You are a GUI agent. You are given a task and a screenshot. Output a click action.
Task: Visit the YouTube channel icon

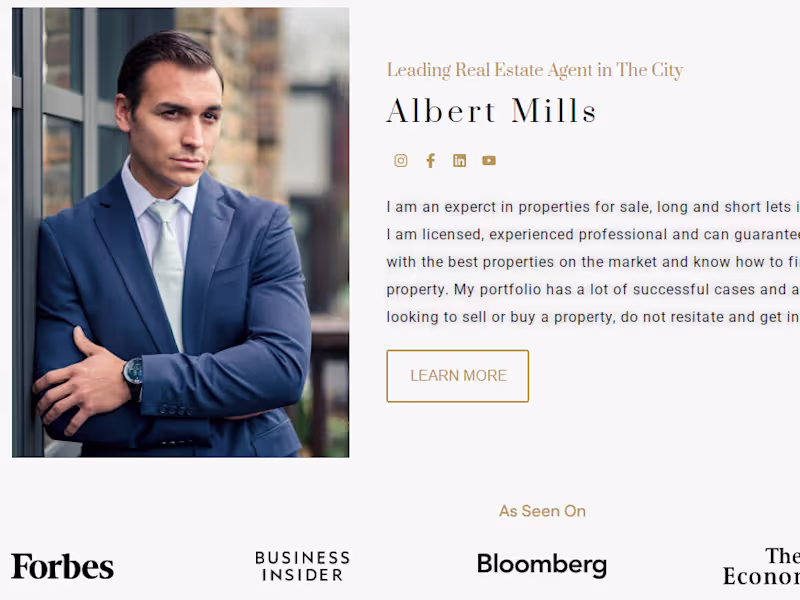[489, 161]
